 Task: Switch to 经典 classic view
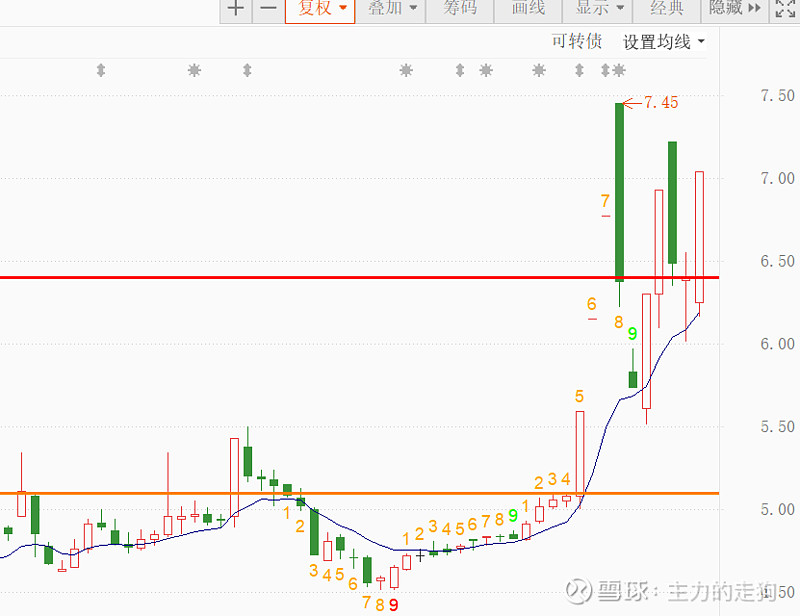667,9
